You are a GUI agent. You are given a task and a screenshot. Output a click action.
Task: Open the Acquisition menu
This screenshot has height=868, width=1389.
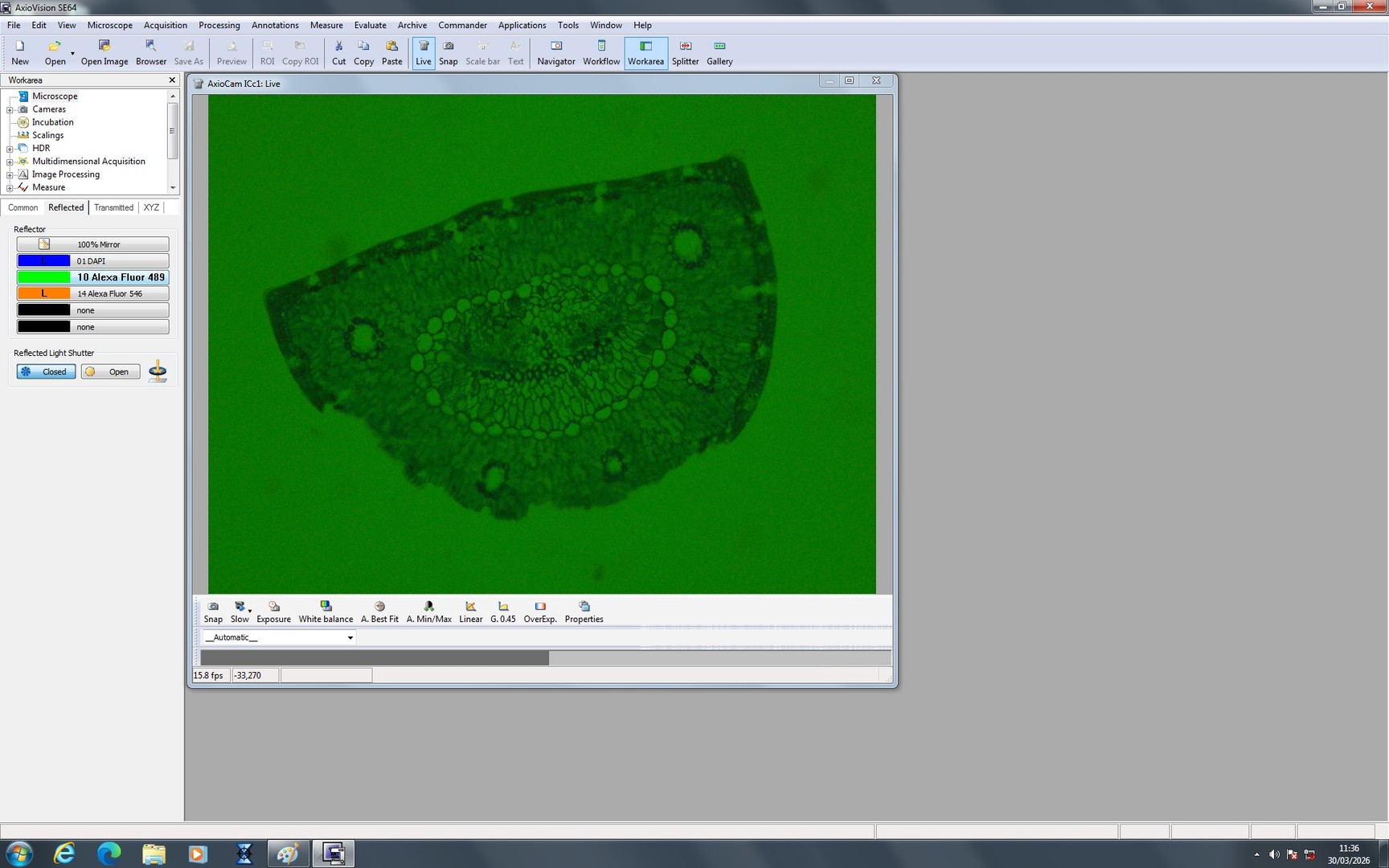[x=165, y=25]
